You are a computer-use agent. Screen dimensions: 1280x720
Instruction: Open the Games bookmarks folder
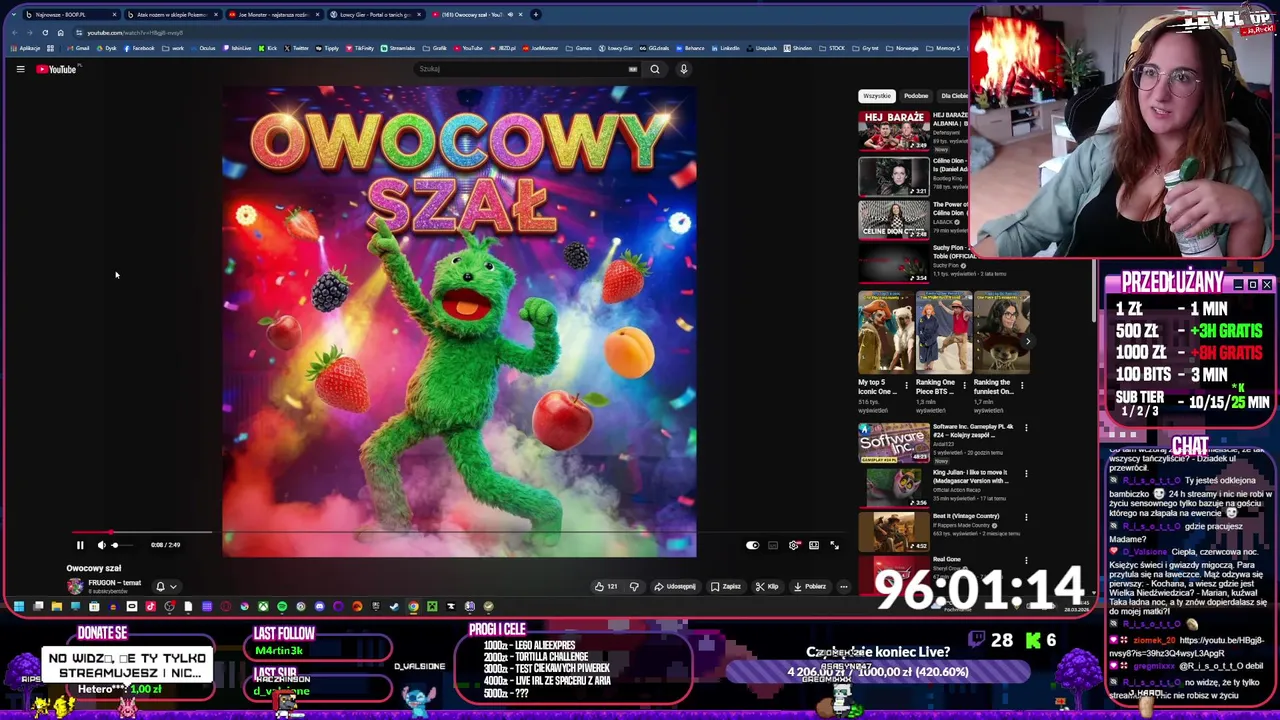pos(581,48)
